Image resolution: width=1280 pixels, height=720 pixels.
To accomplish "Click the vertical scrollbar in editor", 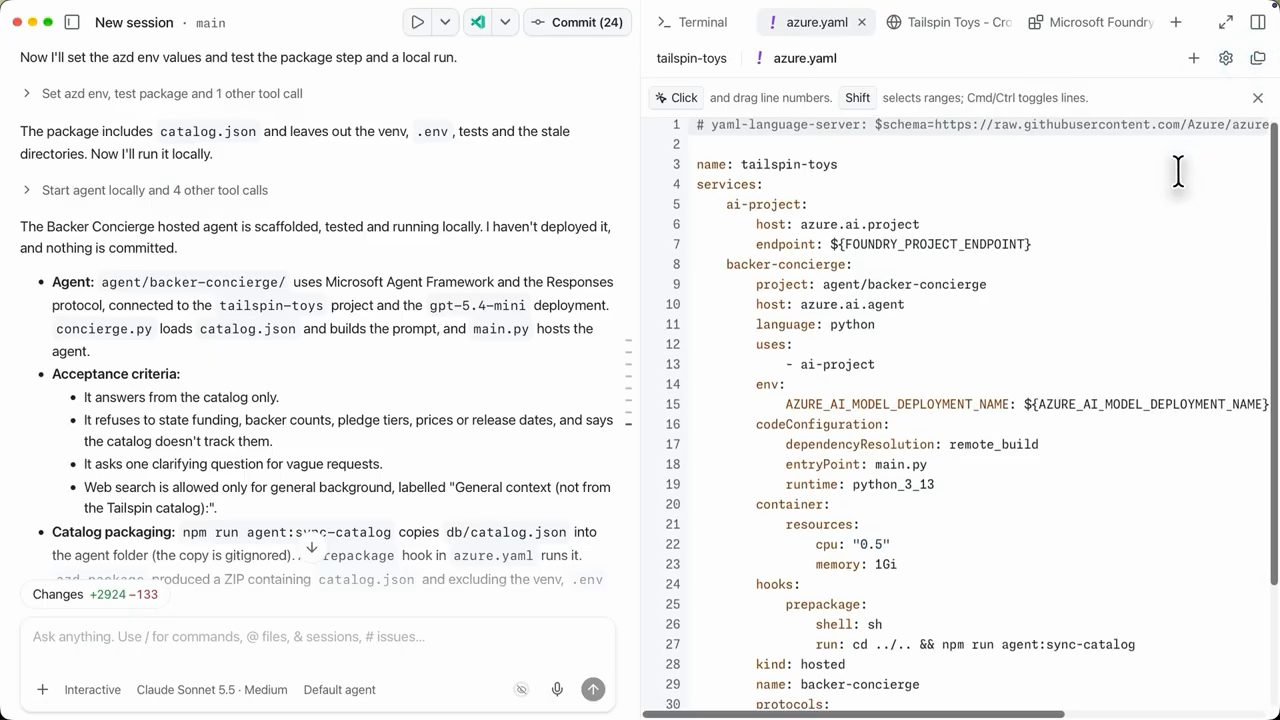I will pos(1274,355).
